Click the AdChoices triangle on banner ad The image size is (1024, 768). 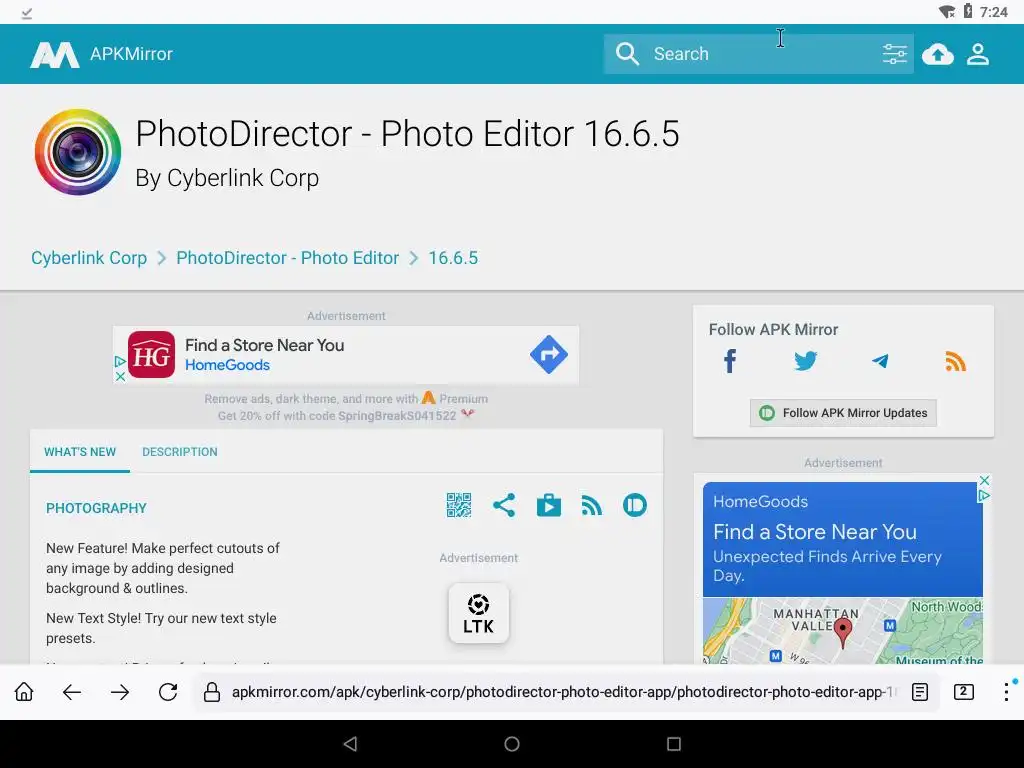(x=120, y=360)
